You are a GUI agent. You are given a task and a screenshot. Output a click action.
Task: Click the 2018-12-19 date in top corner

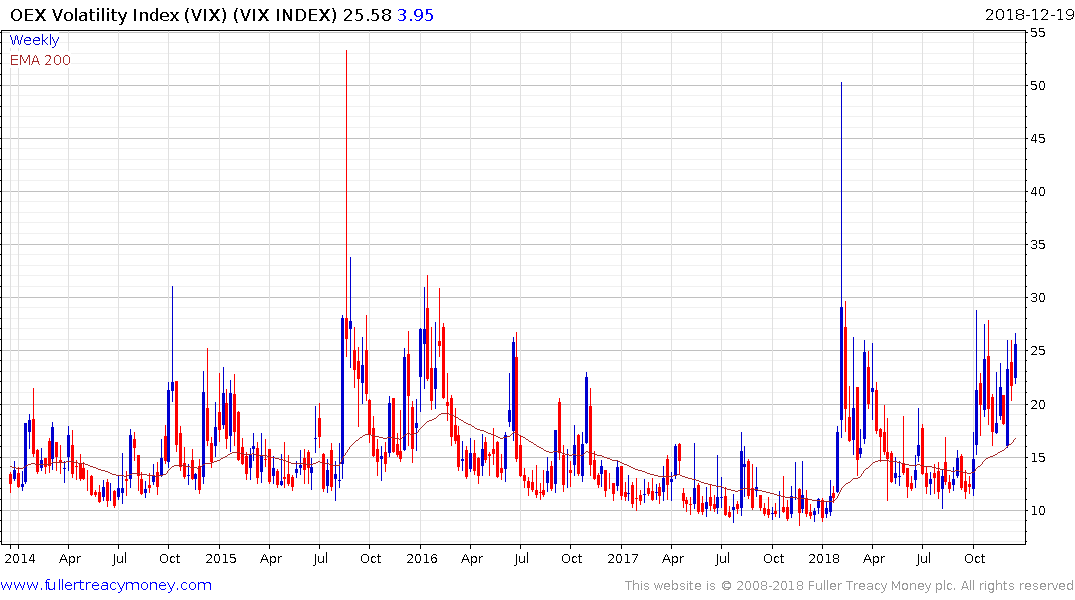[1027, 15]
